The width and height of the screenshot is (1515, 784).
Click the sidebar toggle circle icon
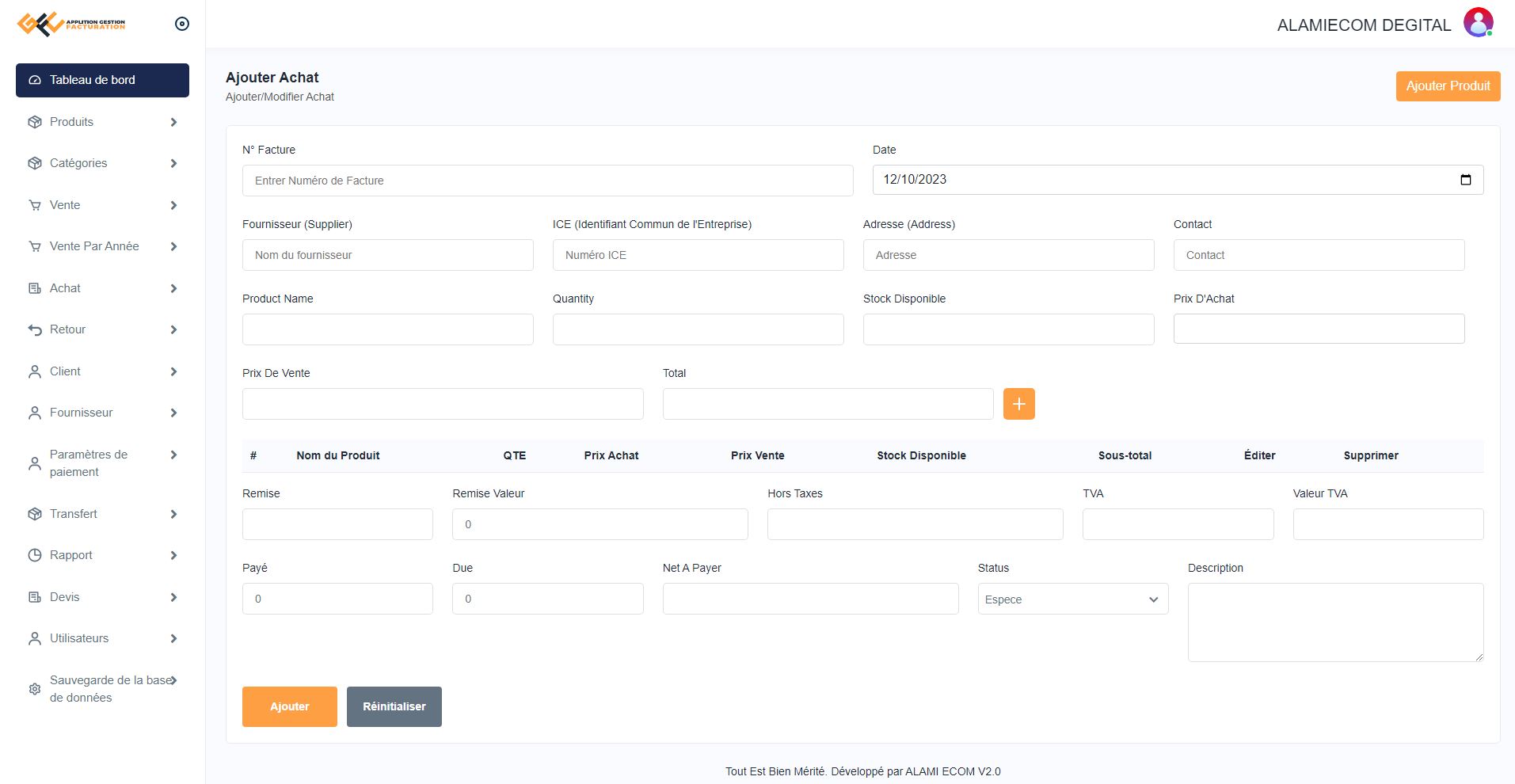pyautogui.click(x=182, y=24)
